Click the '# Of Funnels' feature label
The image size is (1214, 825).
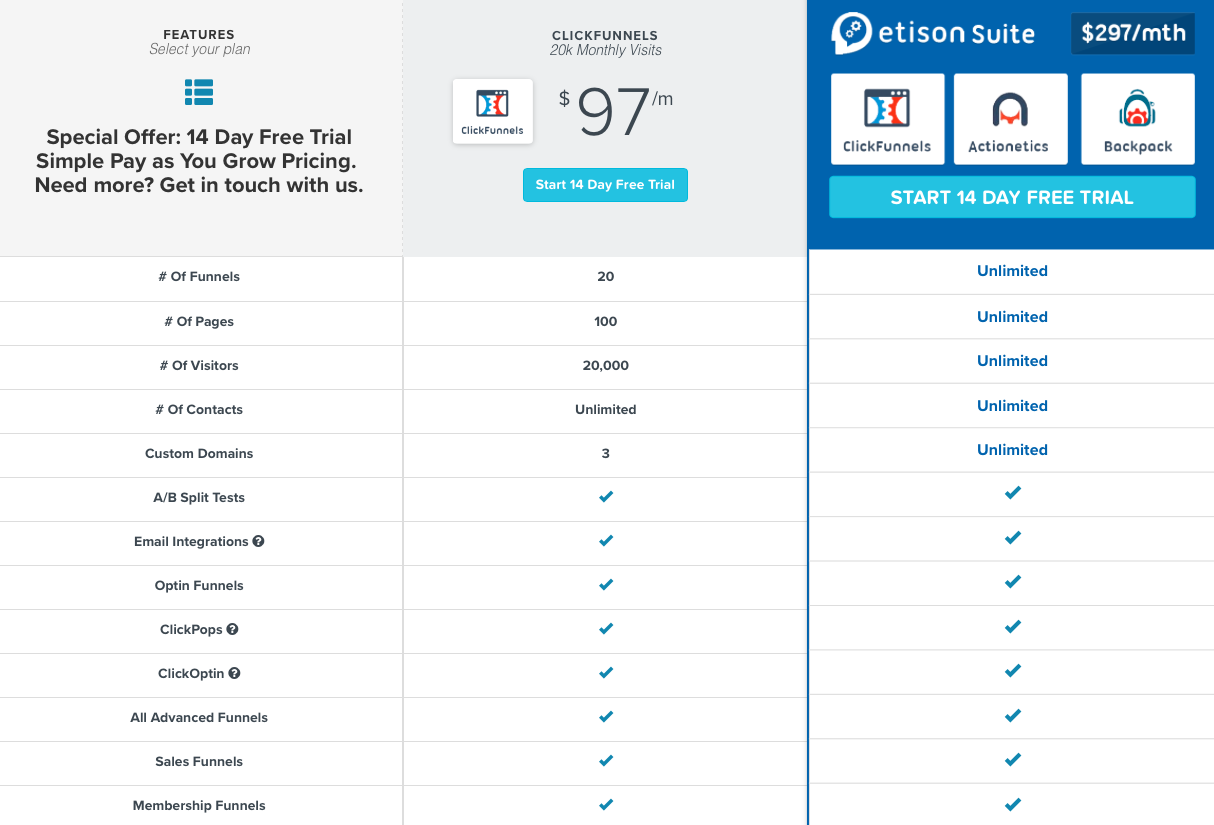(199, 277)
